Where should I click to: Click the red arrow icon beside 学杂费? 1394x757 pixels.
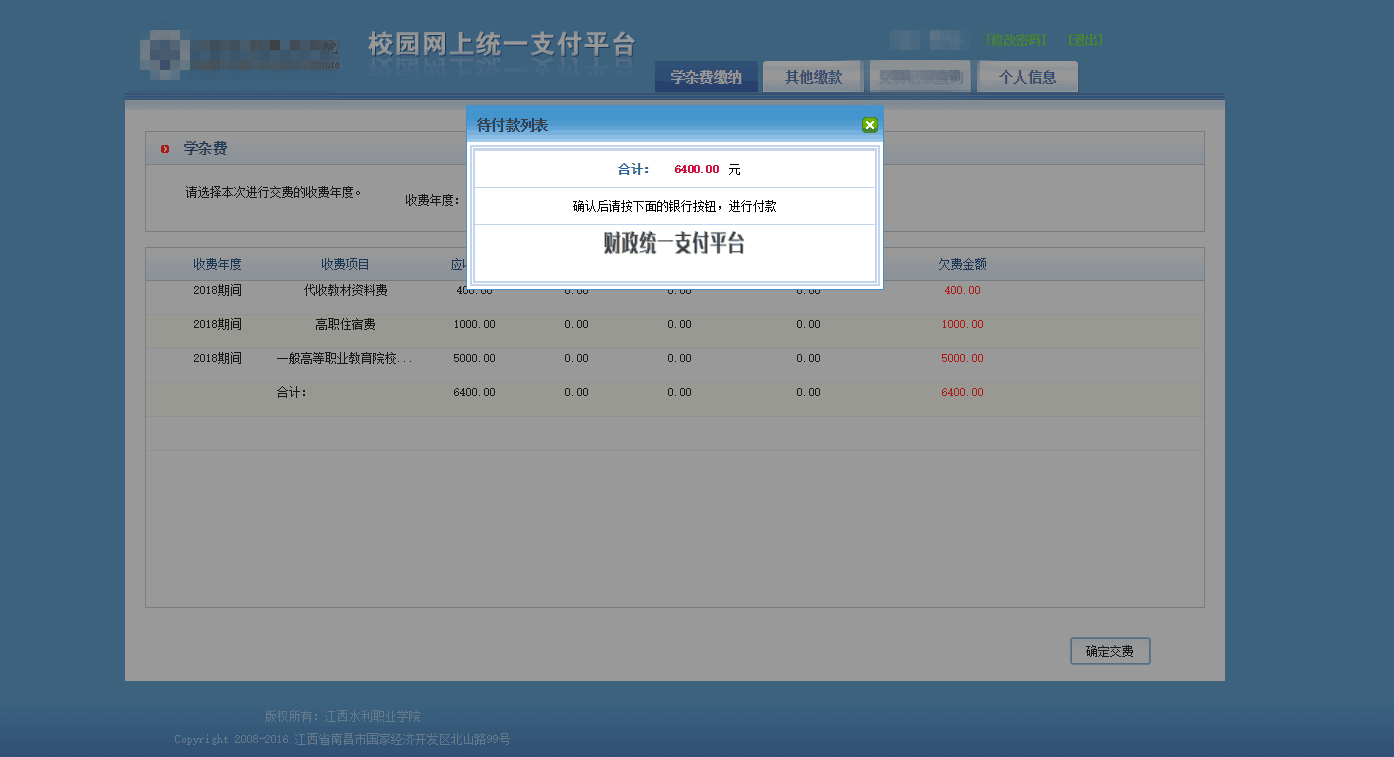click(x=165, y=149)
